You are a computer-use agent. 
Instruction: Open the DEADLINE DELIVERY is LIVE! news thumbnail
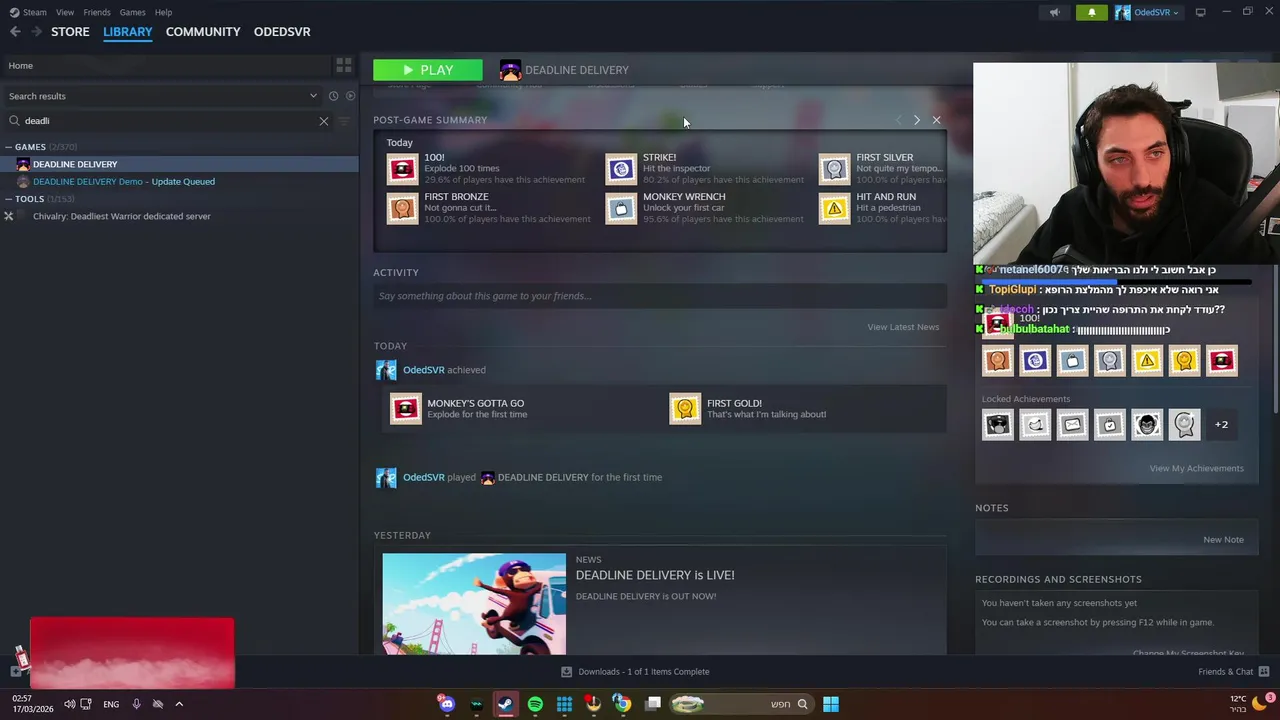474,604
